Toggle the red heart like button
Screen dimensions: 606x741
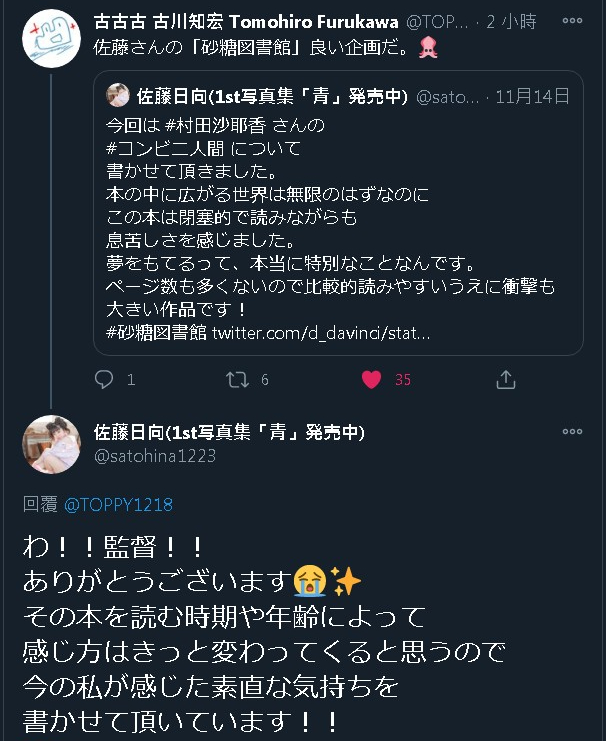(371, 379)
